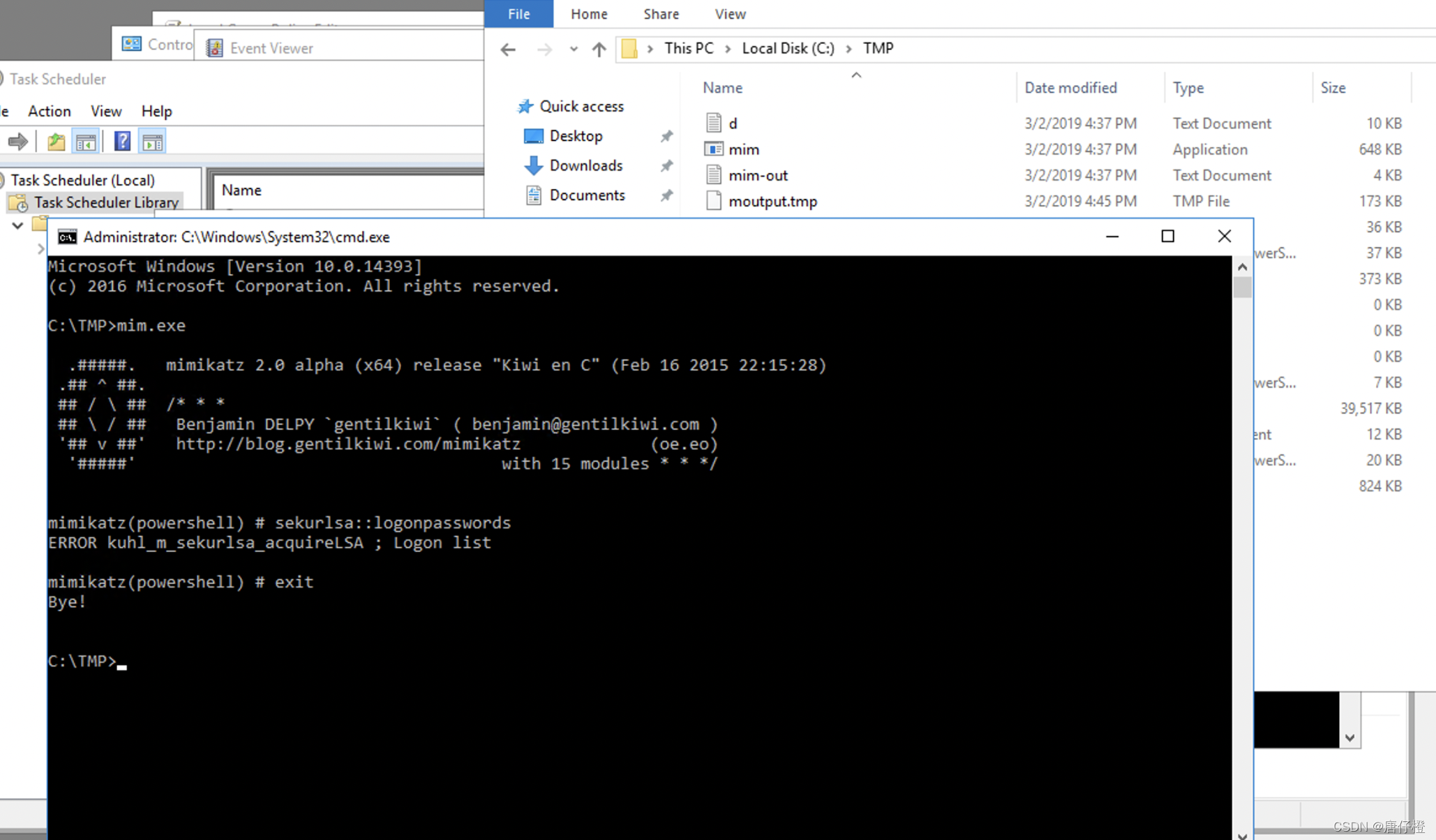Image resolution: width=1436 pixels, height=840 pixels.
Task: Click the forward arrow in Task Scheduler toolbar
Action: tap(18, 142)
